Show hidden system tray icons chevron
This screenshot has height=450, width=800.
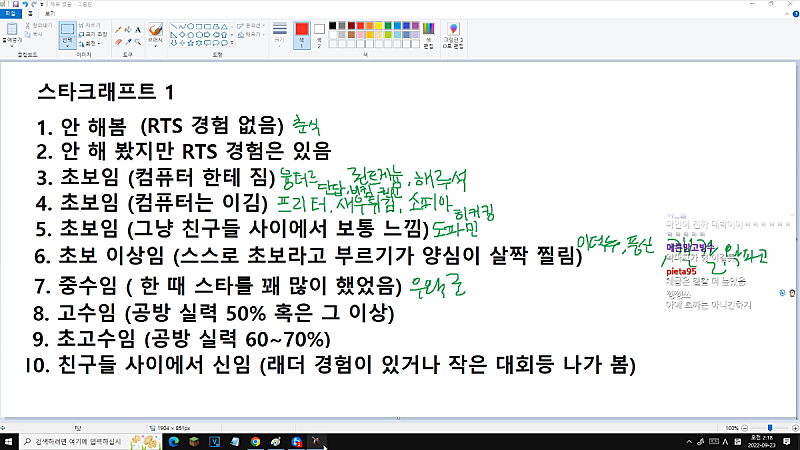click(689, 442)
